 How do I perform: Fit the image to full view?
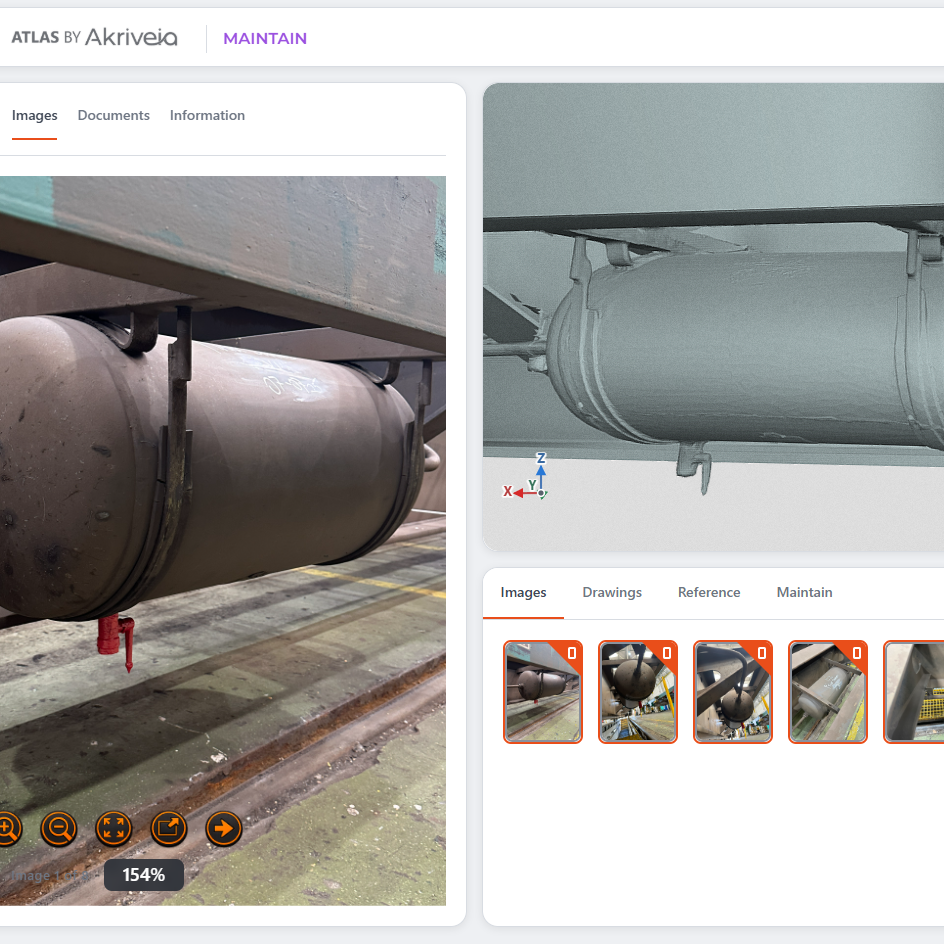tap(114, 828)
